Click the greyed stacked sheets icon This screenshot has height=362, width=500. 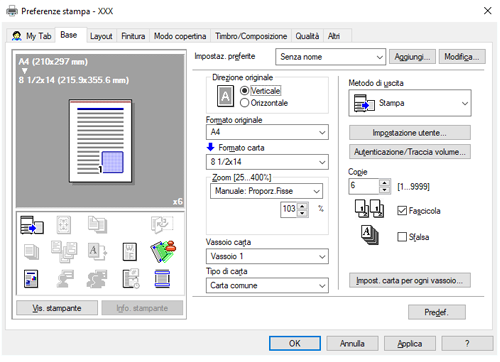click(x=32, y=252)
